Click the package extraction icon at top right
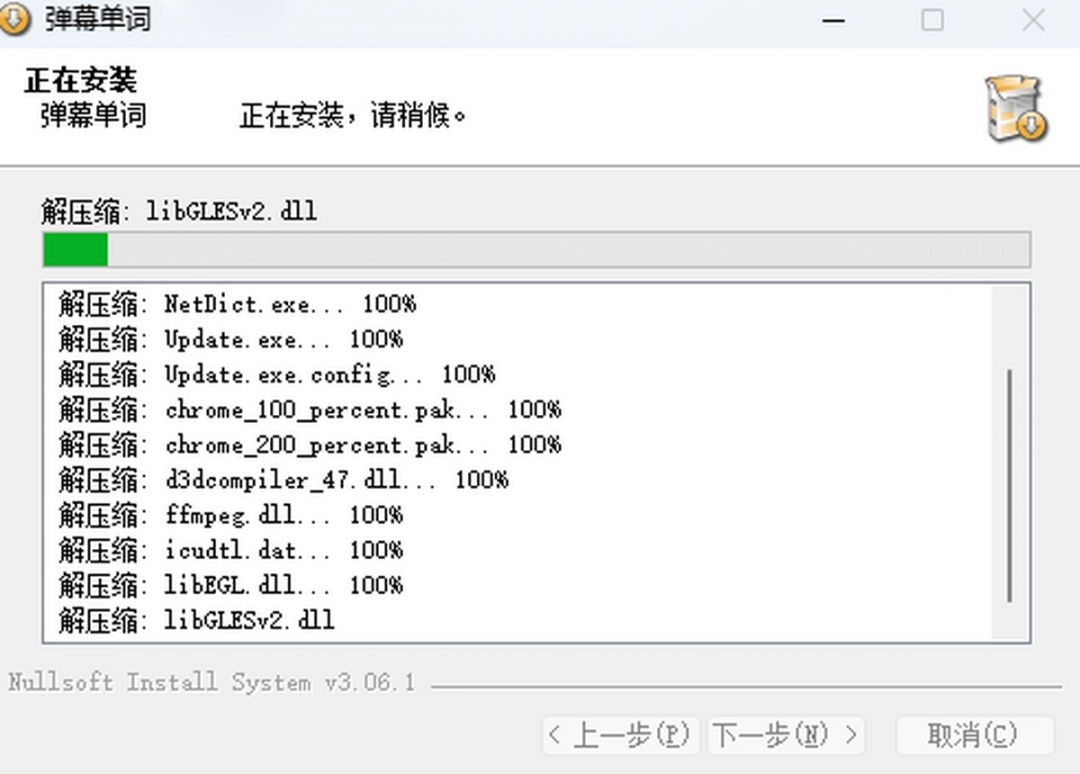Image resolution: width=1080 pixels, height=774 pixels. pyautogui.click(x=1014, y=107)
